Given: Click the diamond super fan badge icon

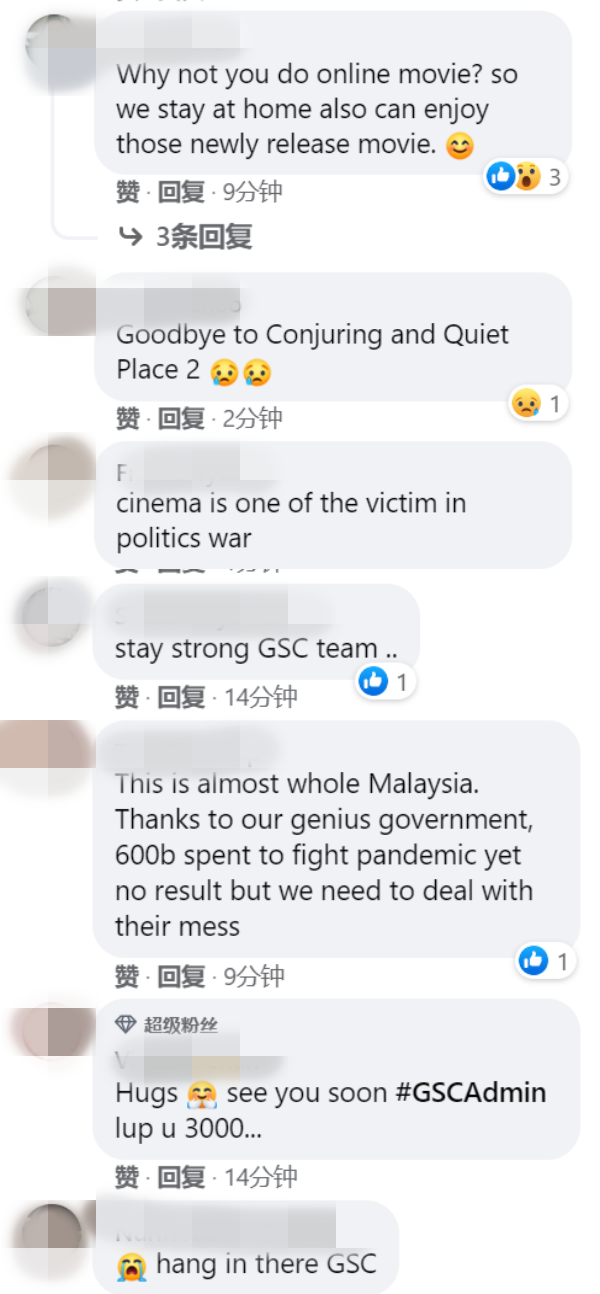Looking at the screenshot, I should click(x=126, y=1024).
